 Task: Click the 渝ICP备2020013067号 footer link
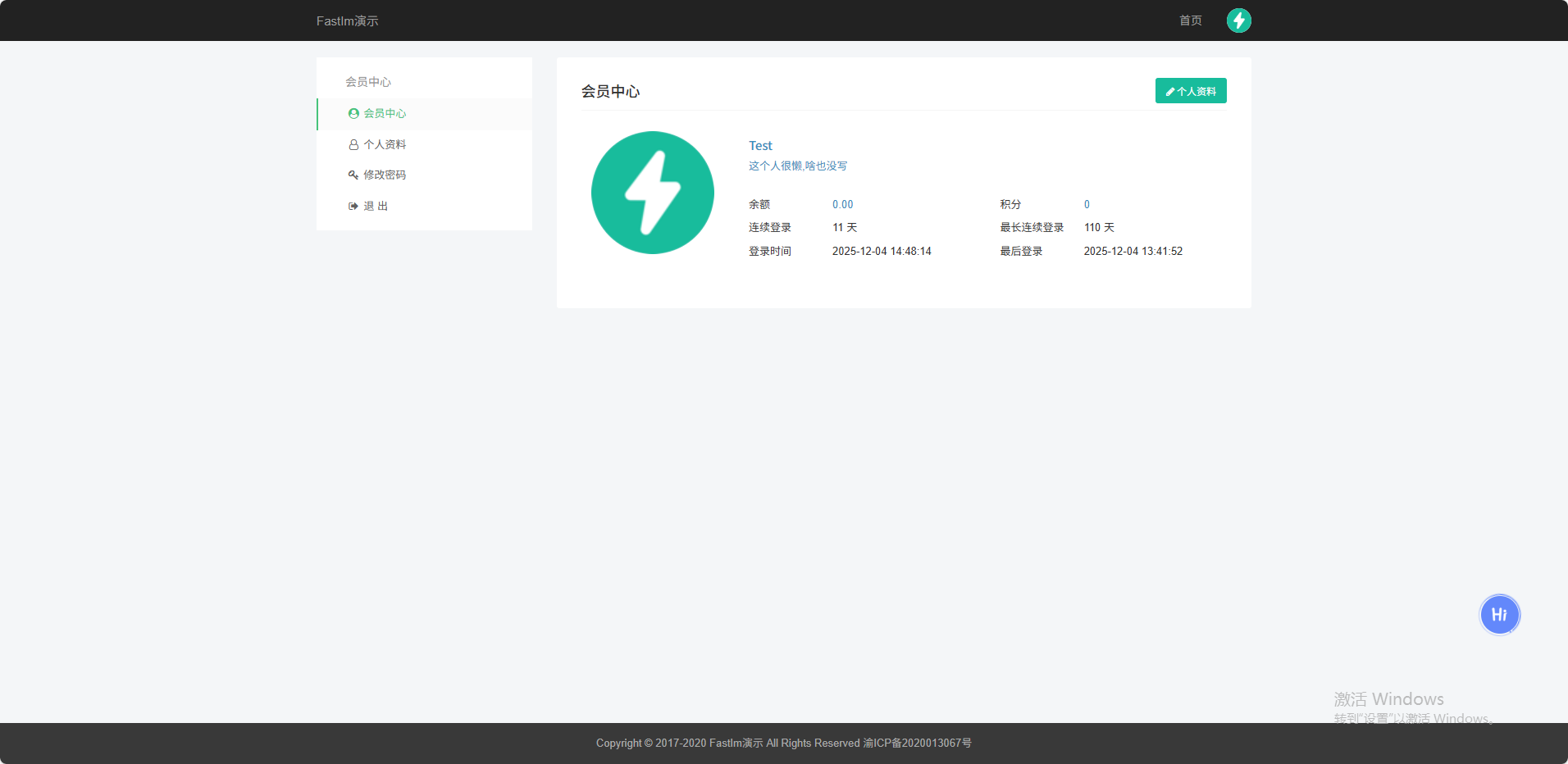pos(917,744)
